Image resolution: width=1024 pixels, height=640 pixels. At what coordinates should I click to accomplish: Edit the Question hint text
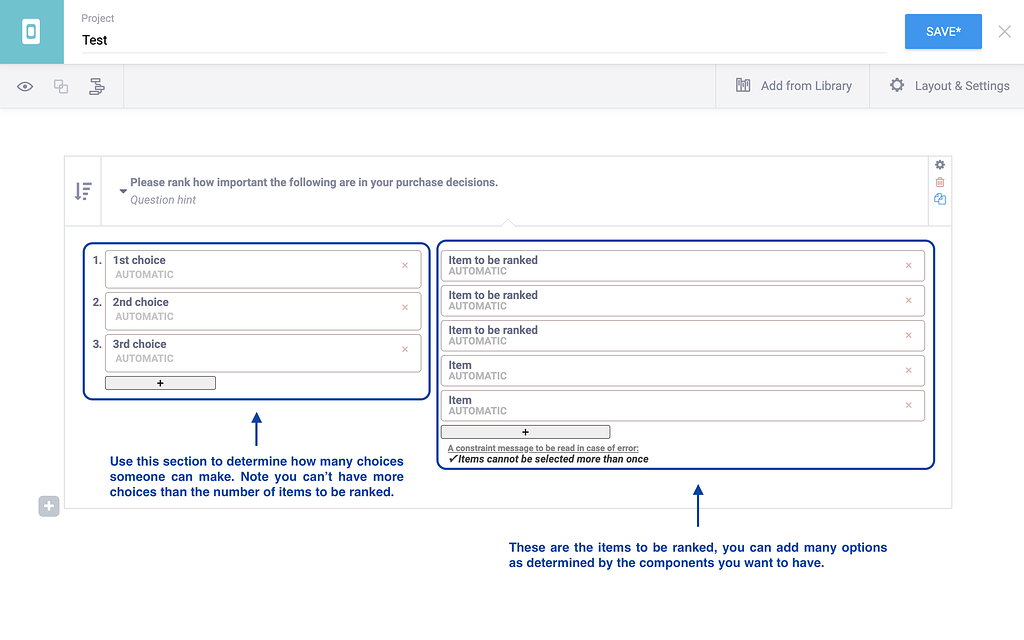point(163,200)
